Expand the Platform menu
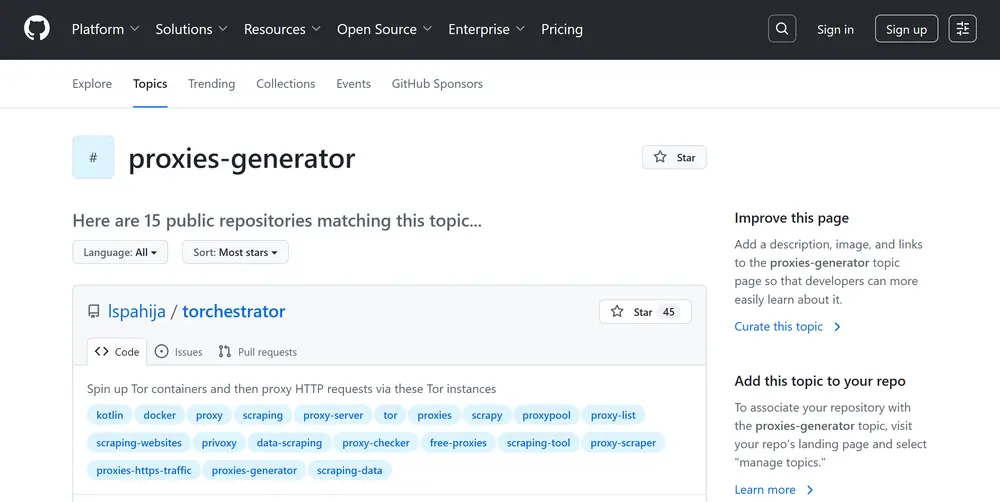The image size is (1000, 502). [x=105, y=29]
